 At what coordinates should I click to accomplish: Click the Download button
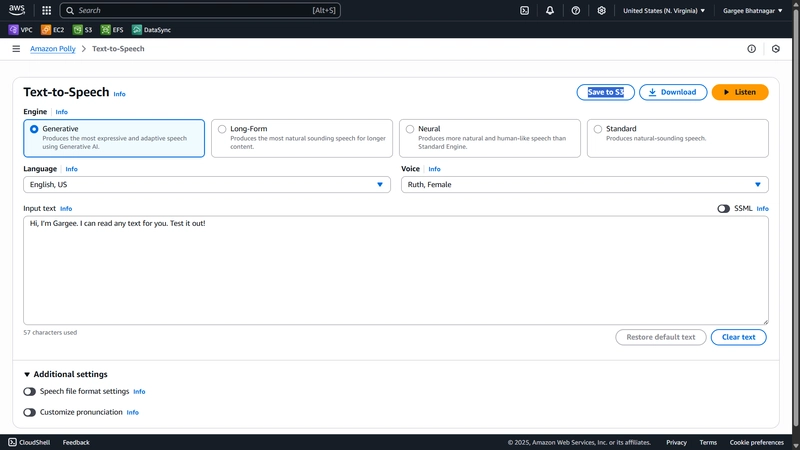pyautogui.click(x=673, y=92)
